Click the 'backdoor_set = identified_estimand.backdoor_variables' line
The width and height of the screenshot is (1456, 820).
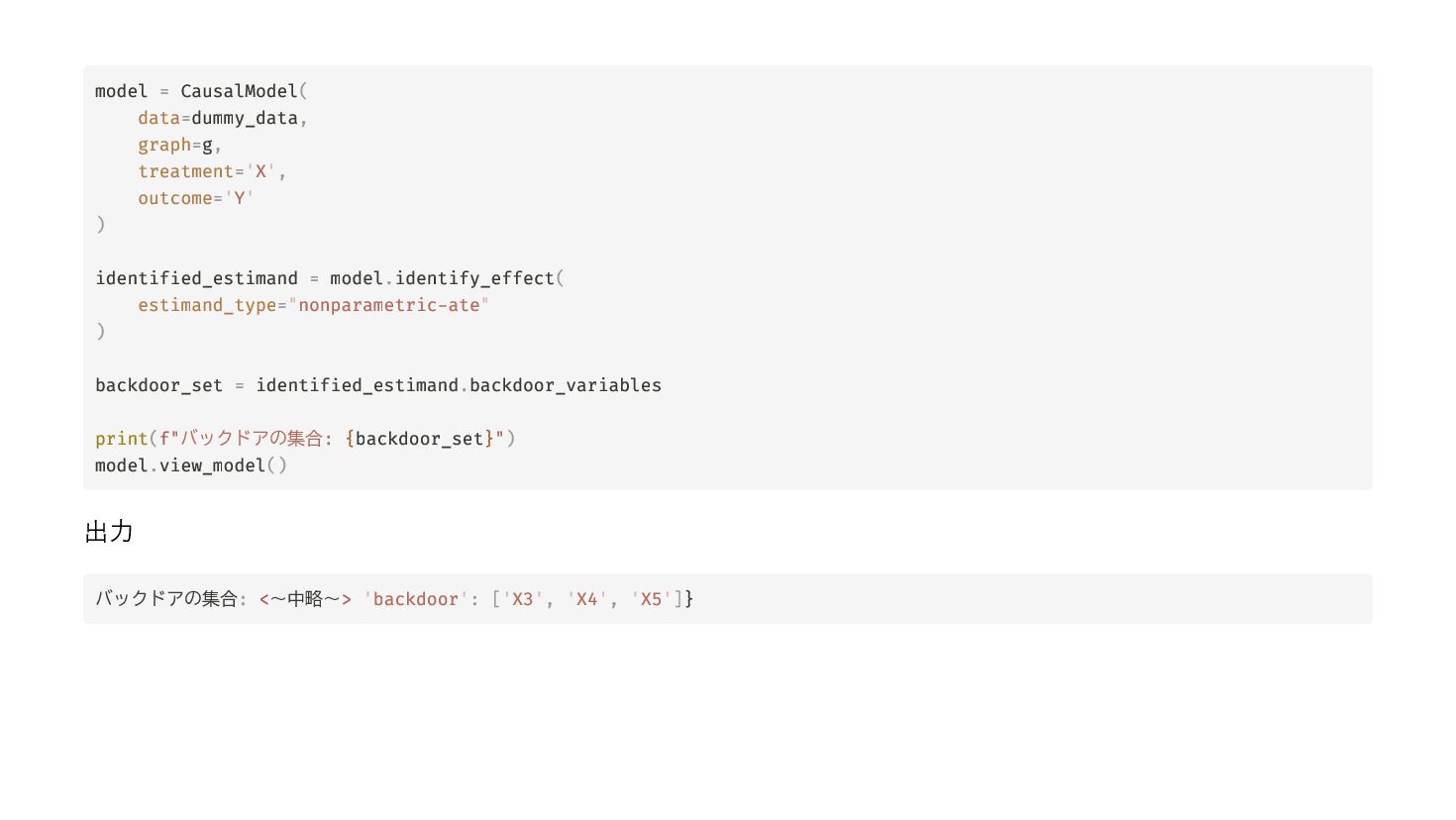point(378,385)
